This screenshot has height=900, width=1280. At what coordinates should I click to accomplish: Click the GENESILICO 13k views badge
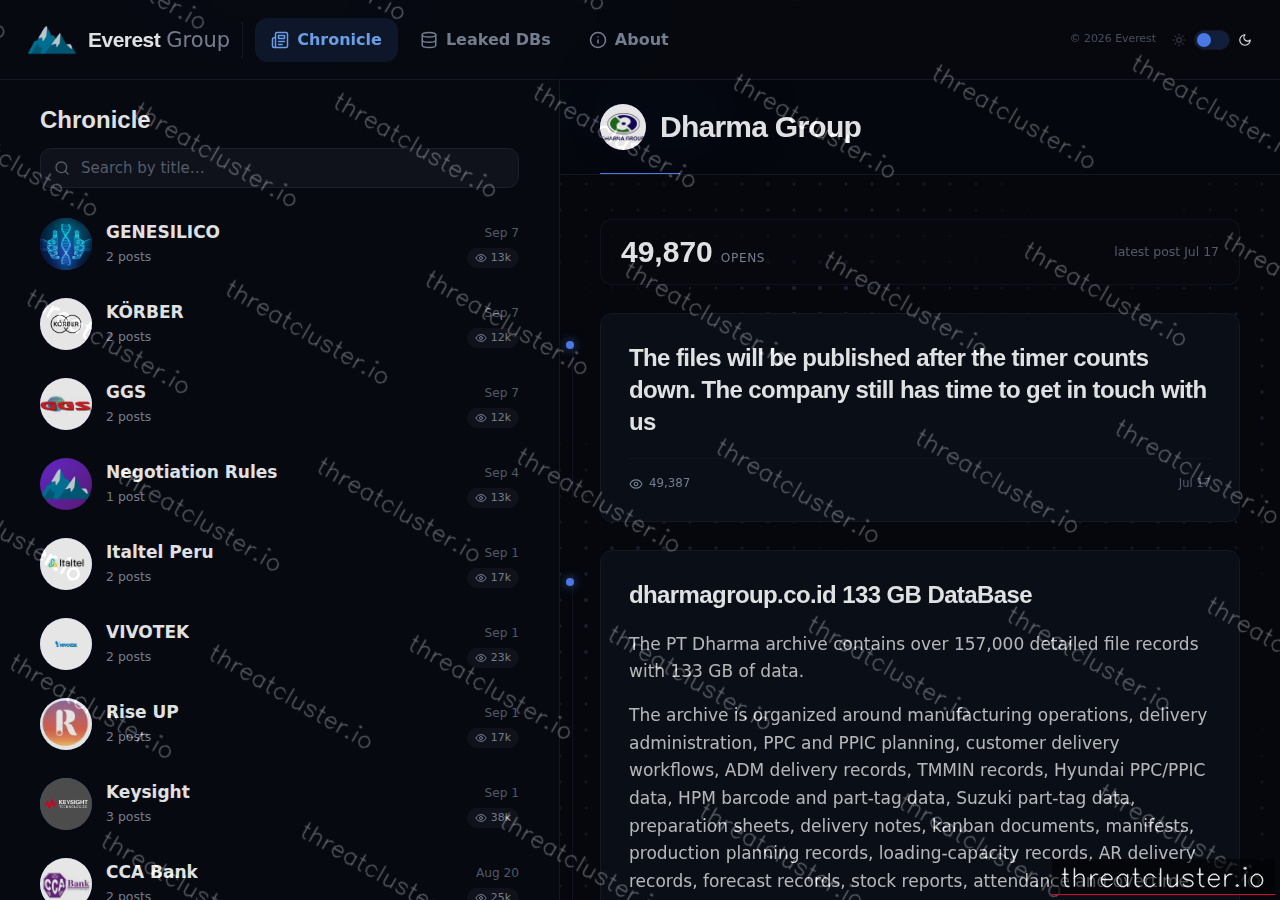point(493,258)
